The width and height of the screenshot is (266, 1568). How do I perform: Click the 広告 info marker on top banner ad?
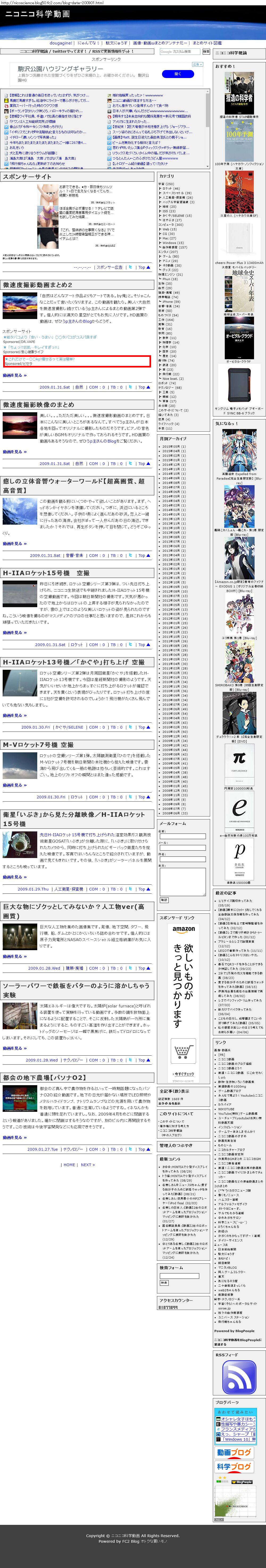click(198, 64)
